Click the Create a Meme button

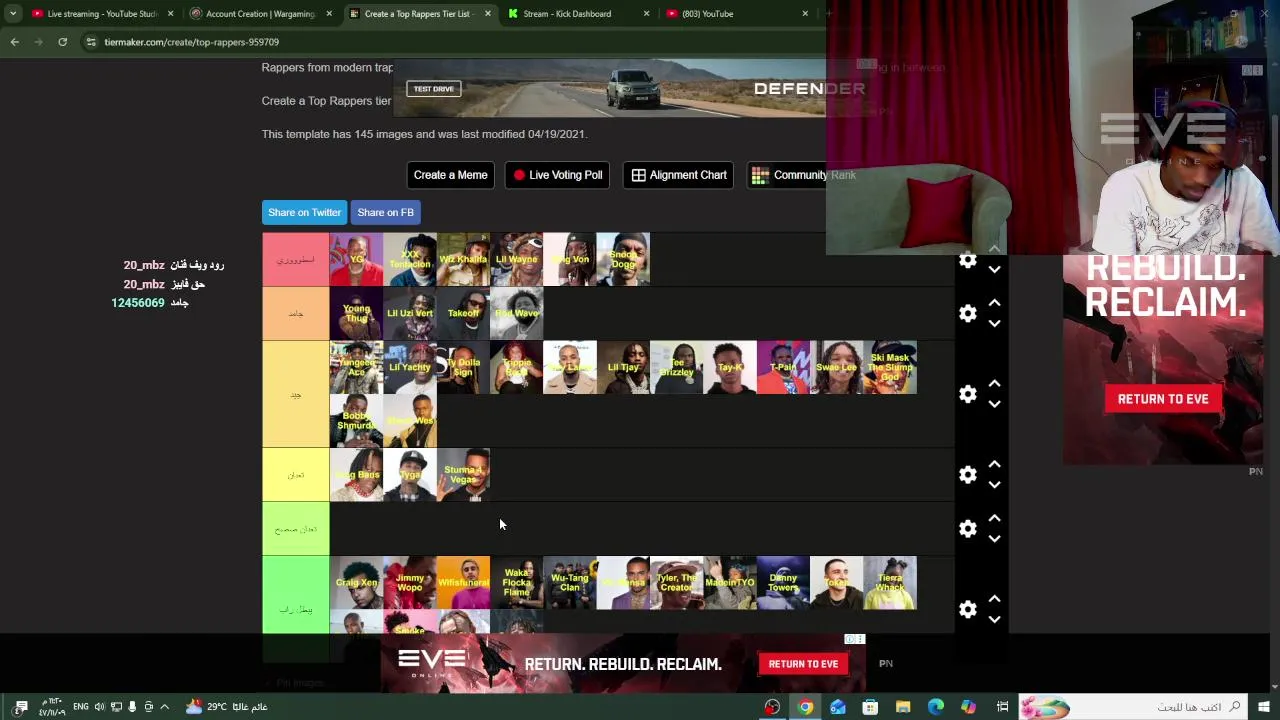451,175
